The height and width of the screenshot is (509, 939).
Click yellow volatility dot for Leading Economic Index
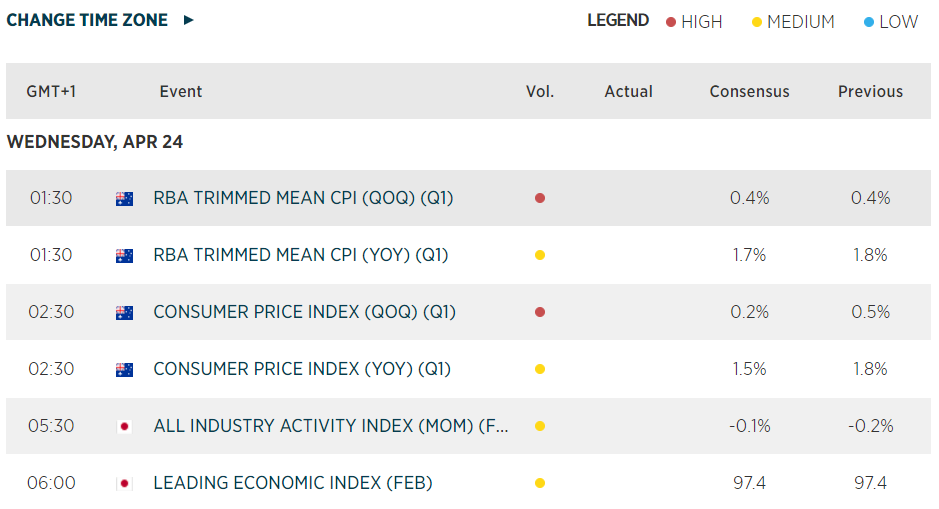[540, 483]
